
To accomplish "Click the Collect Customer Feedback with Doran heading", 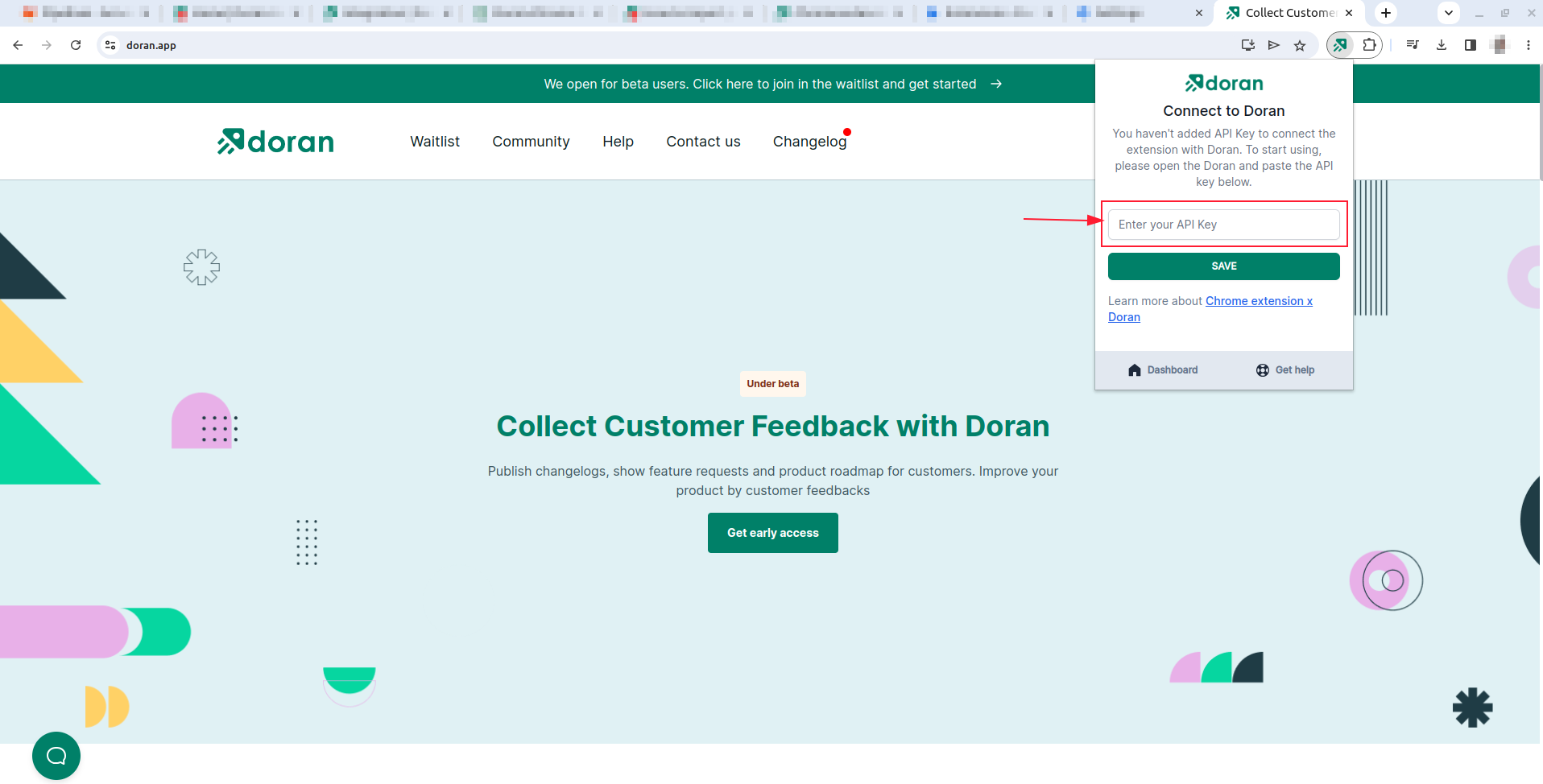I will click(x=773, y=426).
